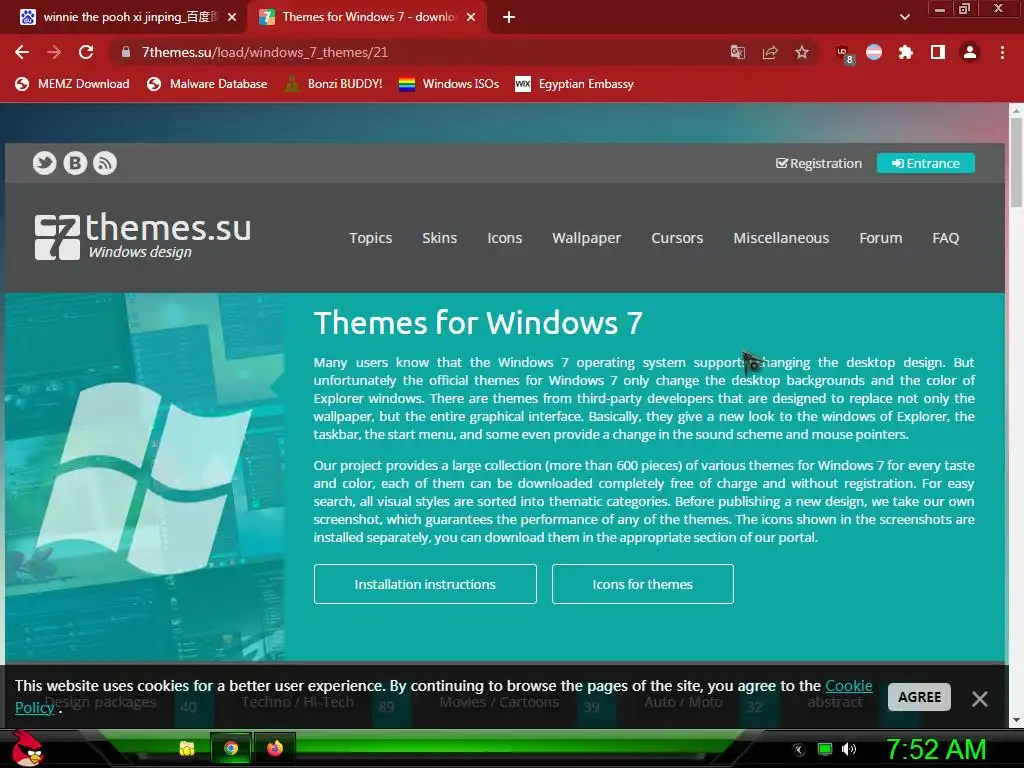The height and width of the screenshot is (768, 1024).
Task: Open the Extensions puzzle piece icon
Action: coord(906,52)
